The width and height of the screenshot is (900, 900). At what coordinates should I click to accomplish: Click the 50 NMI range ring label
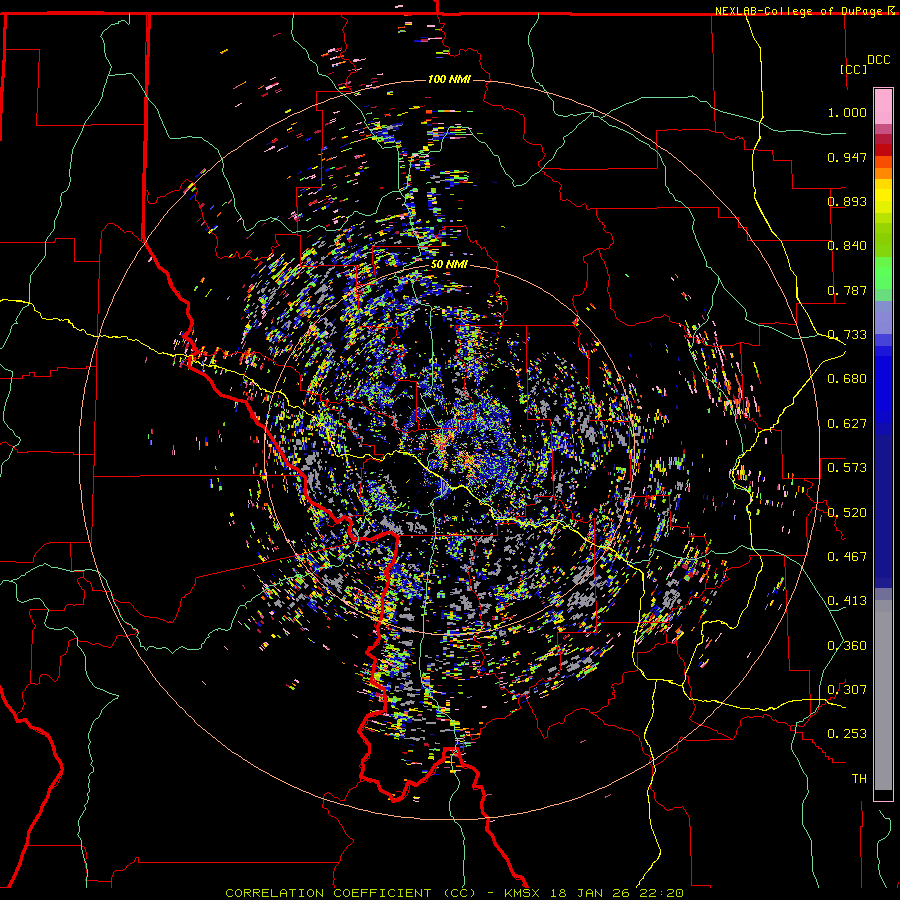pyautogui.click(x=449, y=265)
